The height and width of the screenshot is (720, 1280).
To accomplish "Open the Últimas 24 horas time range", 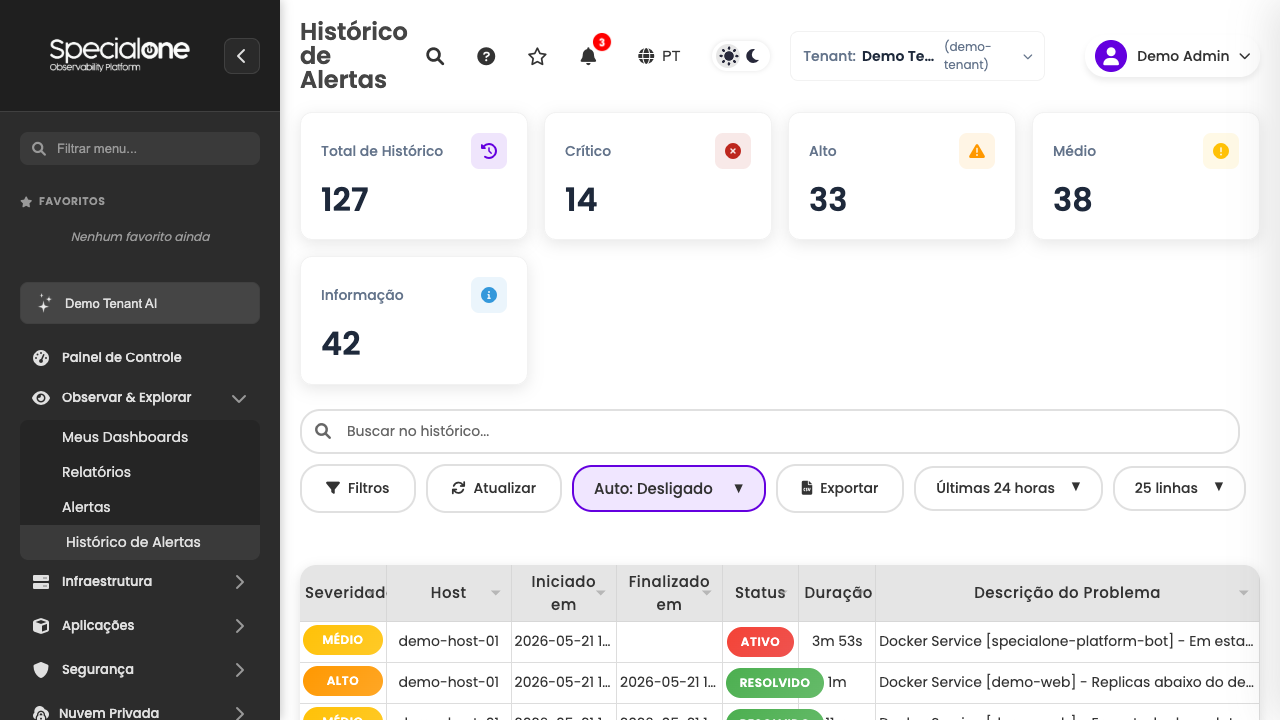I will point(1008,488).
